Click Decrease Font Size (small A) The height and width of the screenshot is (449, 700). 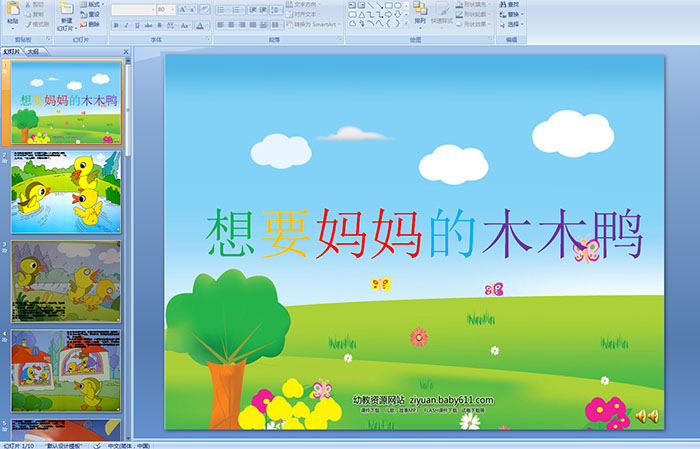pyautogui.click(x=192, y=9)
